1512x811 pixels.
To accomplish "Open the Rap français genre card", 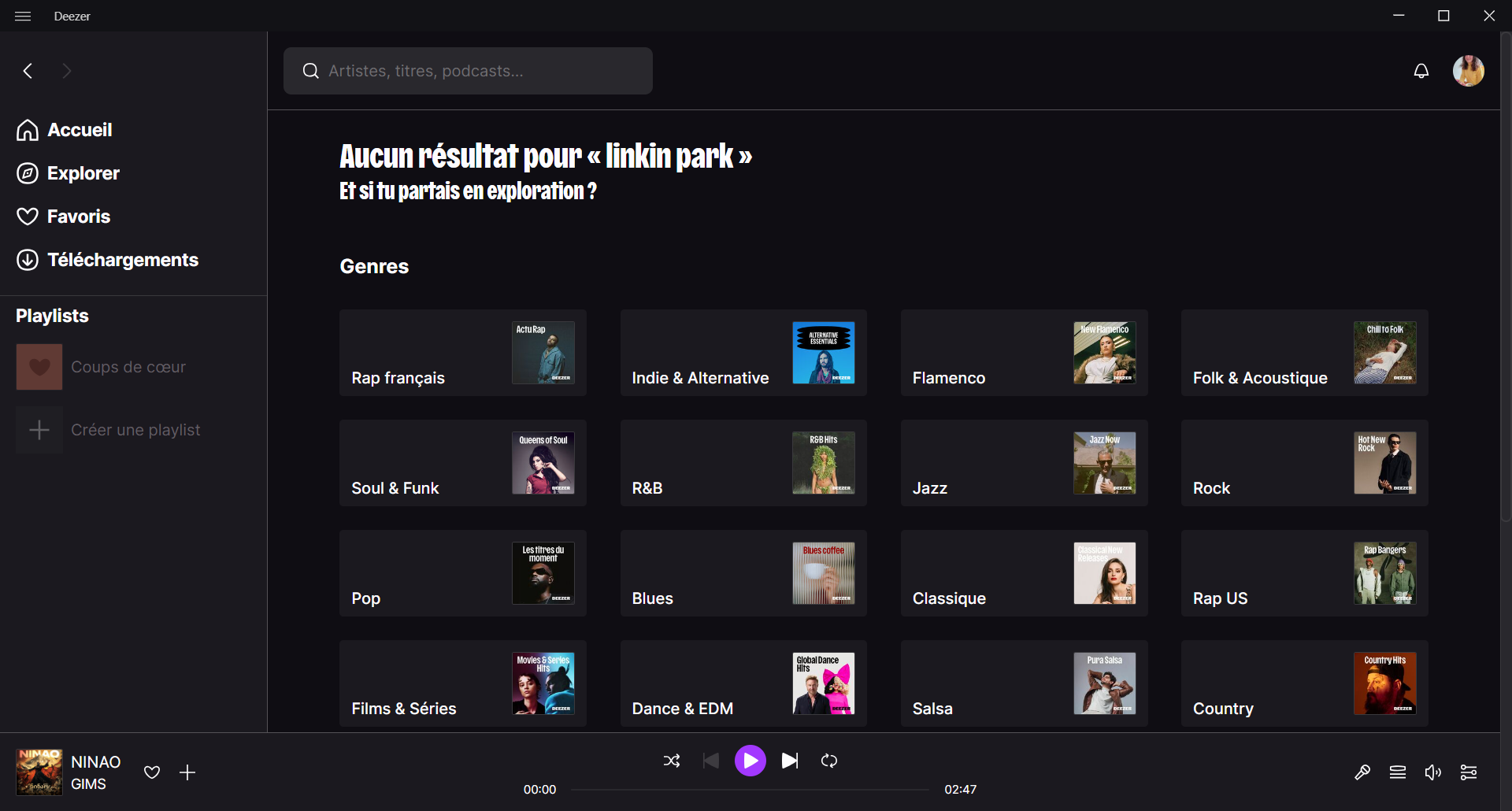I will click(463, 353).
